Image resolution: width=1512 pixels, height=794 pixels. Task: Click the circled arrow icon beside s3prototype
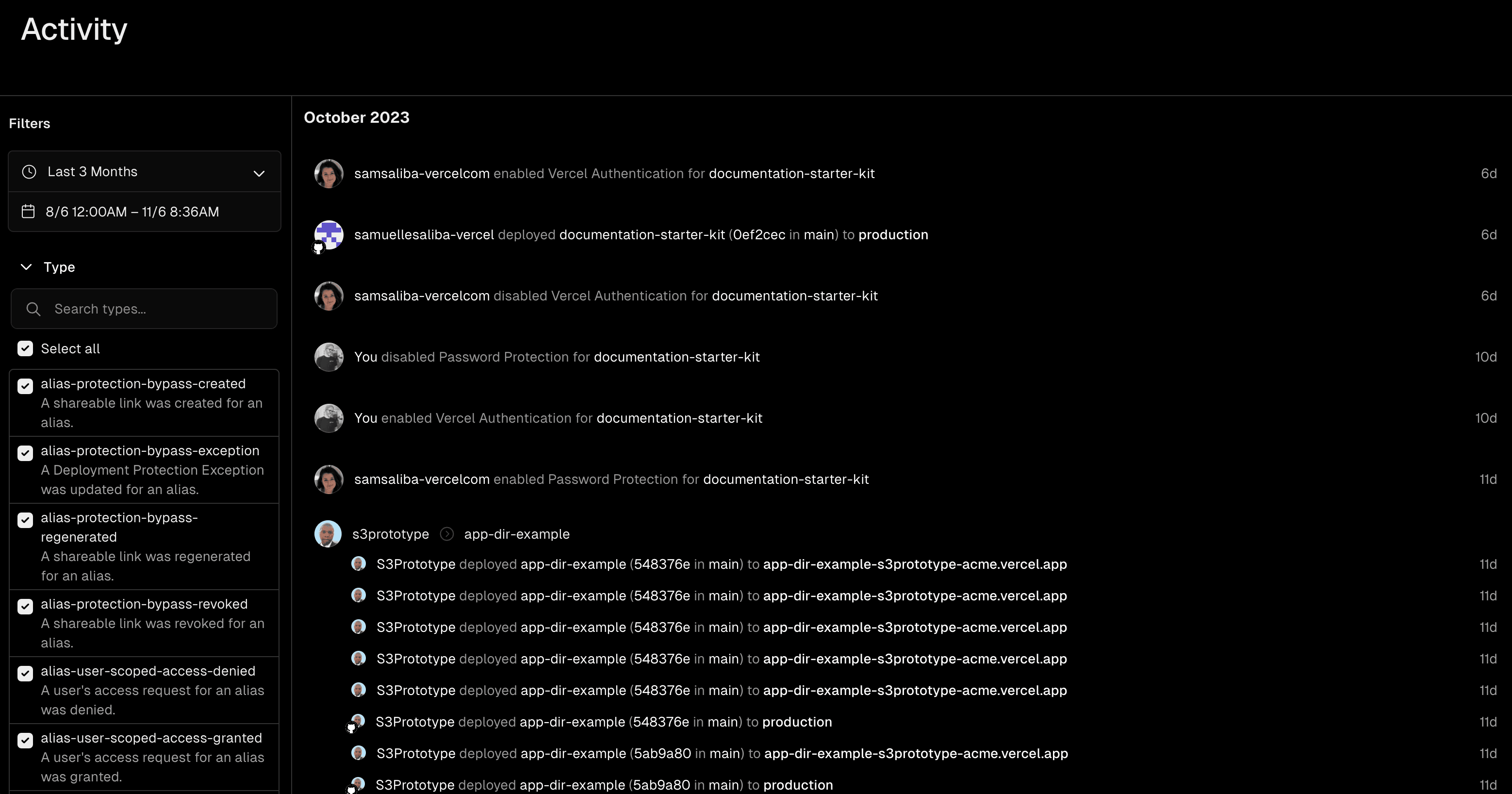click(x=447, y=534)
